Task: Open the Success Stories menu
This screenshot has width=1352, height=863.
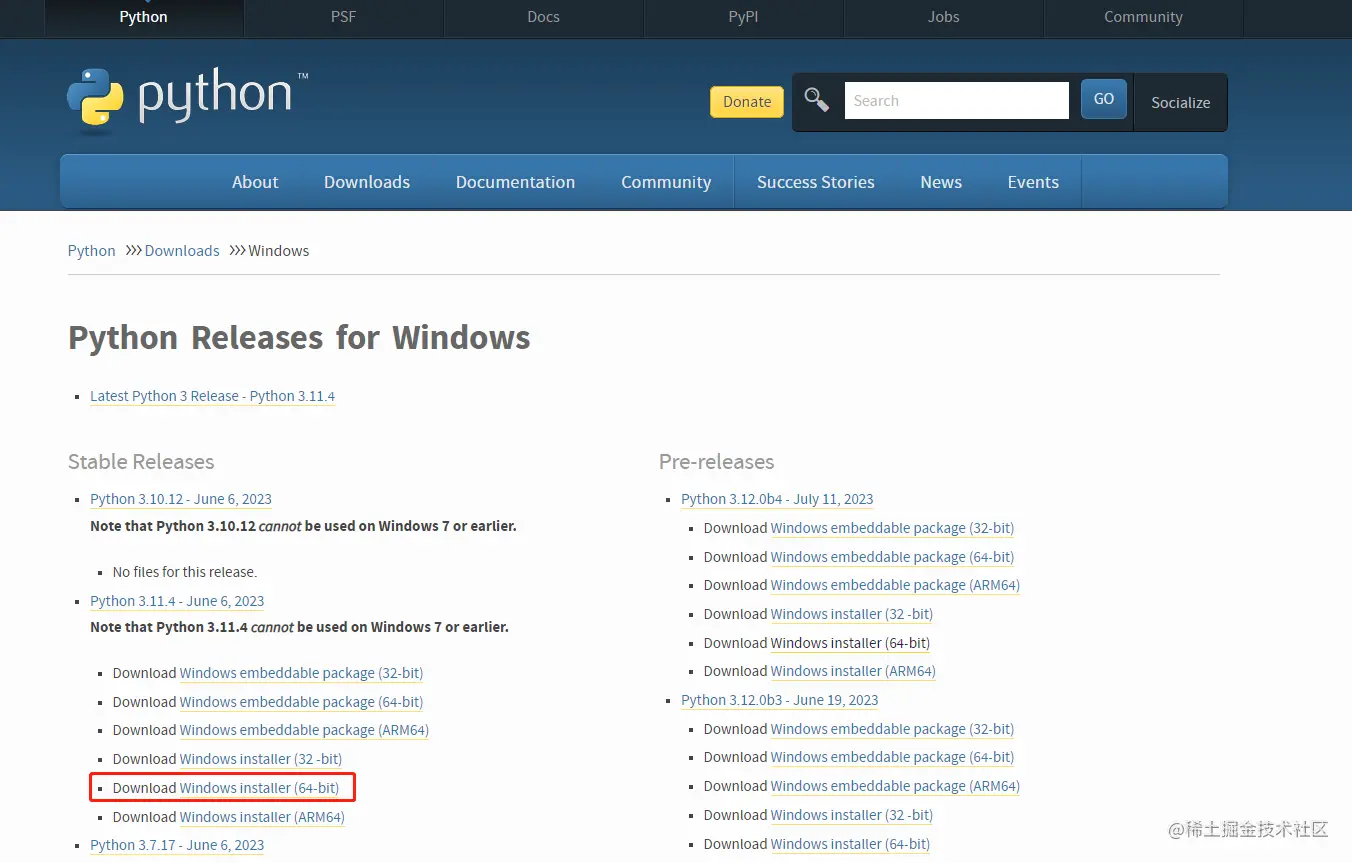Action: [816, 182]
